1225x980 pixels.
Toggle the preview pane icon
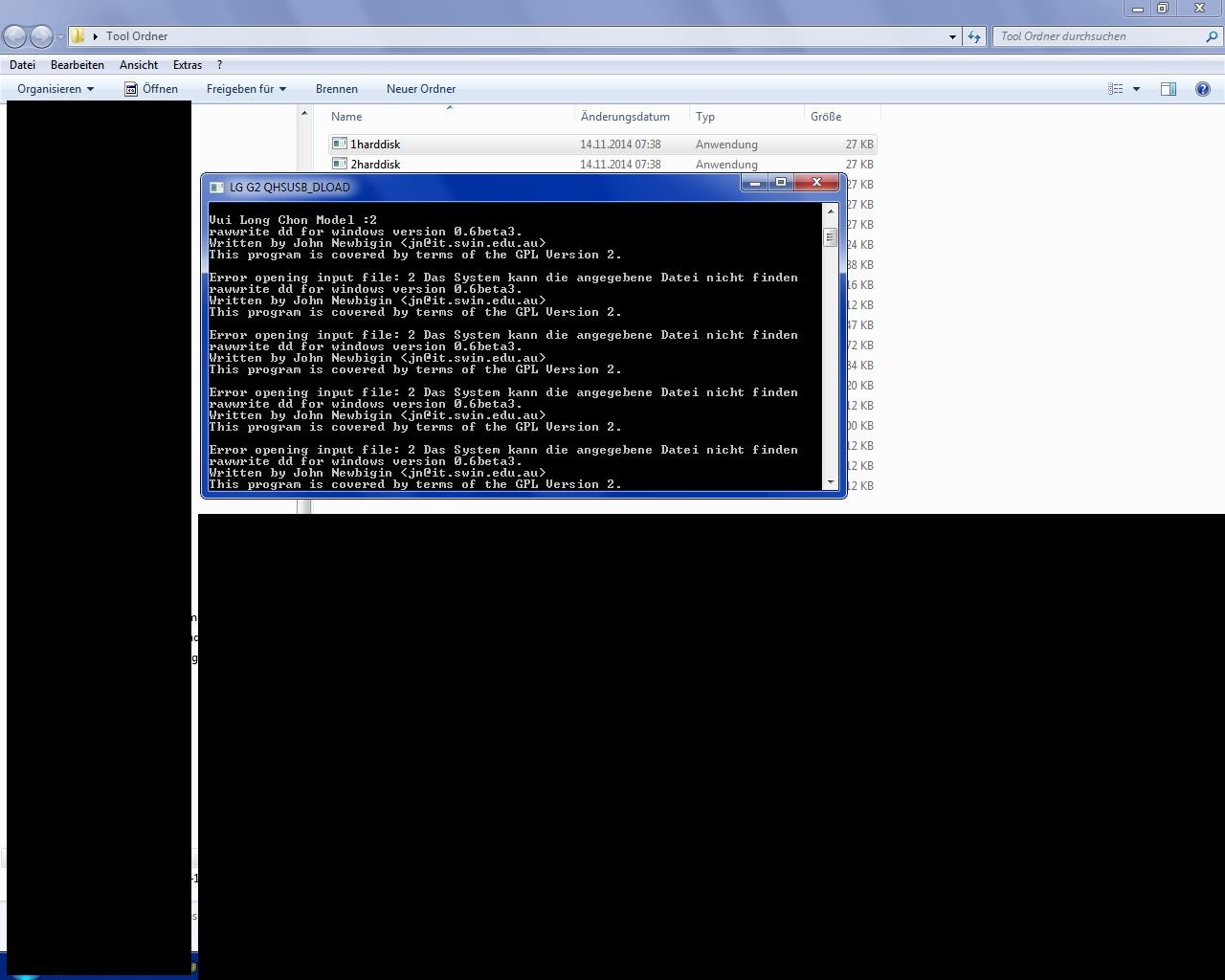1169,89
